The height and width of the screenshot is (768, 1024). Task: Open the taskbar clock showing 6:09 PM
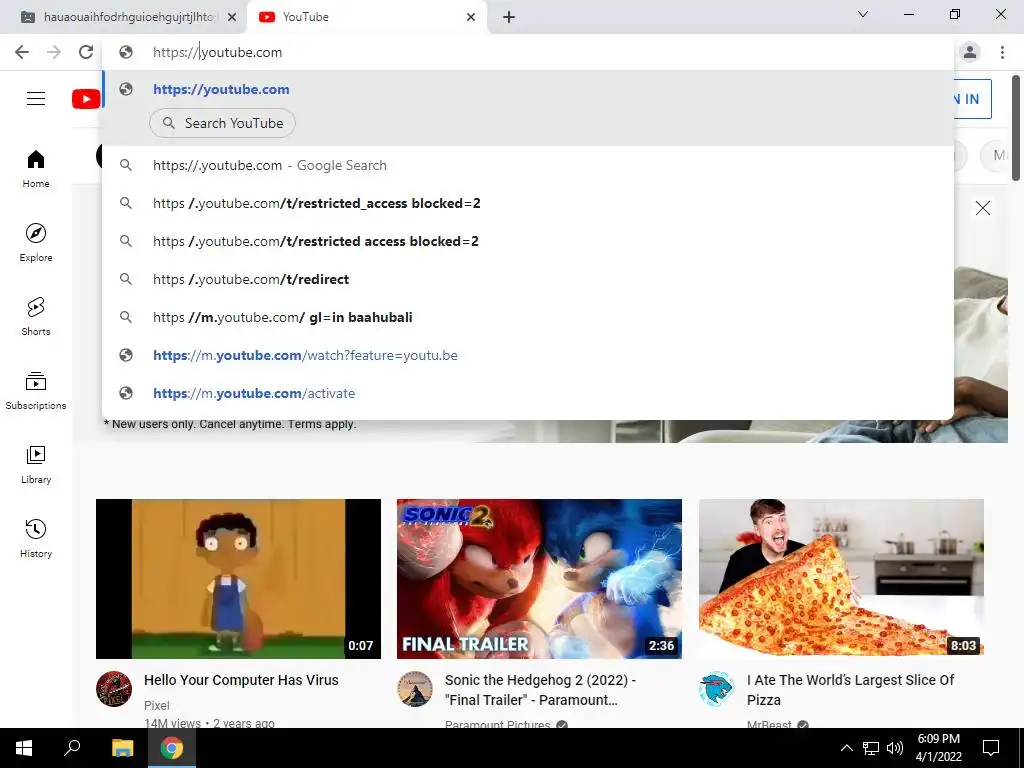[938, 748]
